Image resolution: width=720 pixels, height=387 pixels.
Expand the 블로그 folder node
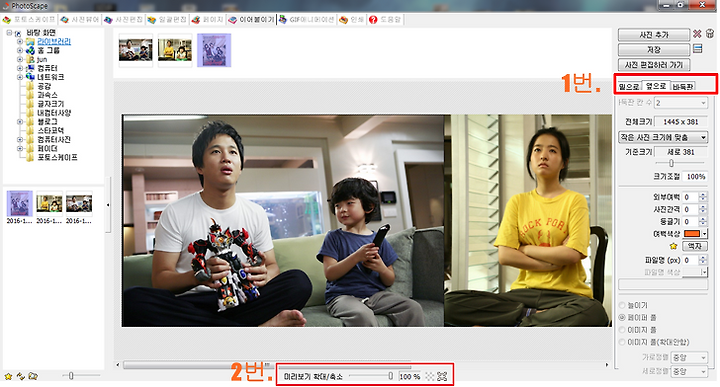(20, 122)
